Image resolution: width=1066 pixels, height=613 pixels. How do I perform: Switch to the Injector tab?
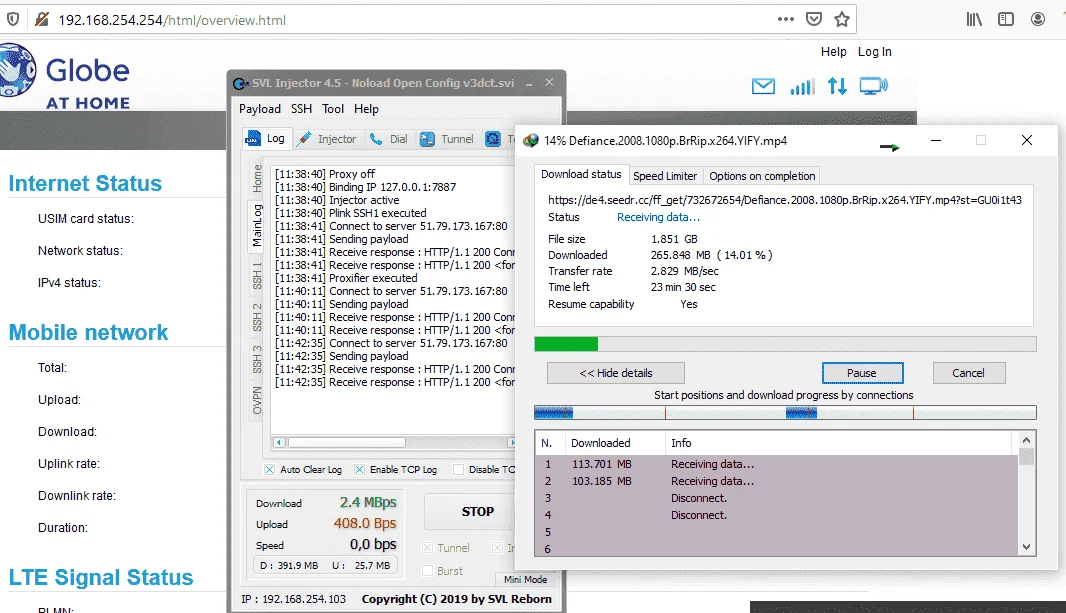pos(327,139)
